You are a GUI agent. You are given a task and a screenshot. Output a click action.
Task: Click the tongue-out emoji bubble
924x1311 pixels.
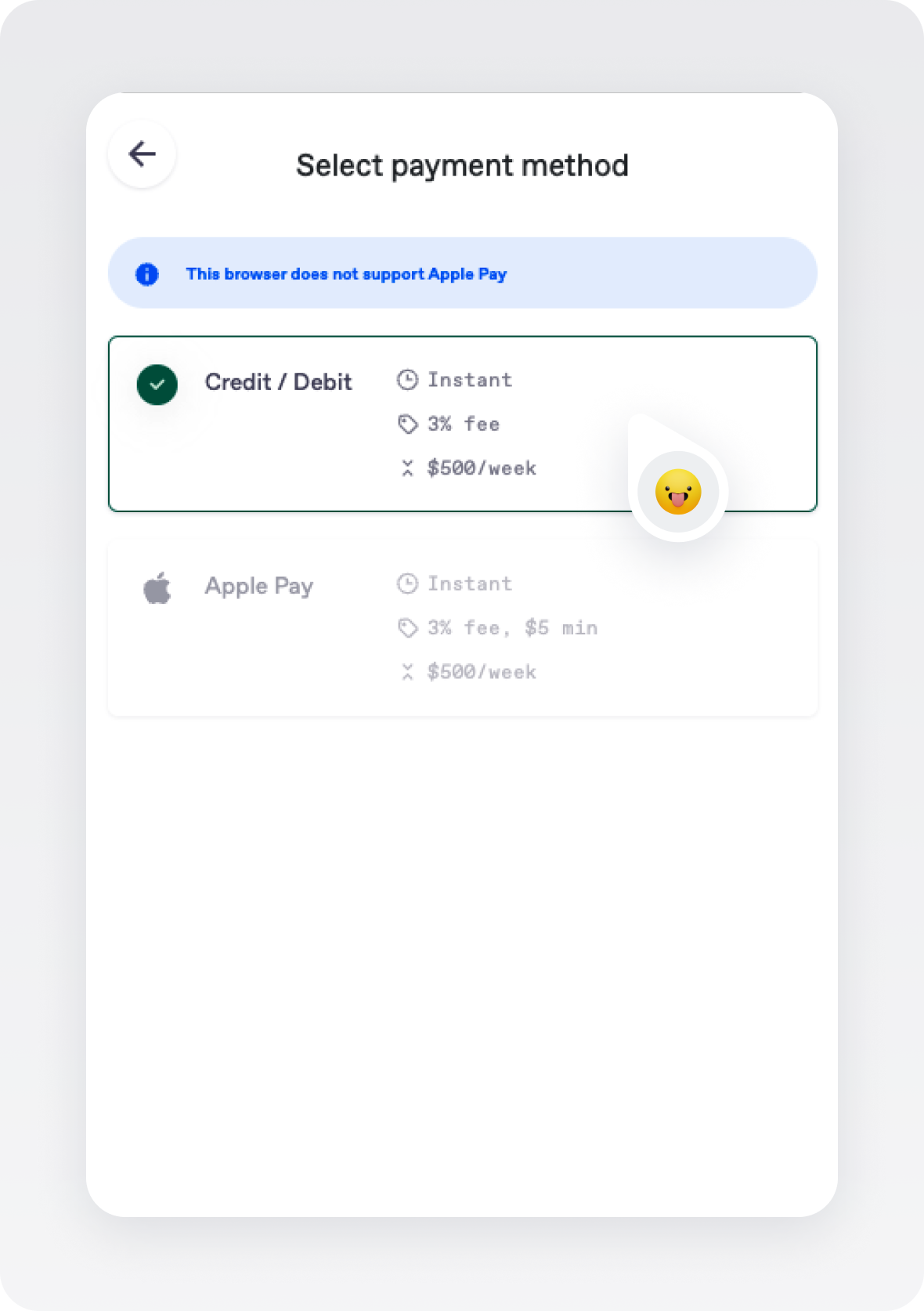click(678, 492)
